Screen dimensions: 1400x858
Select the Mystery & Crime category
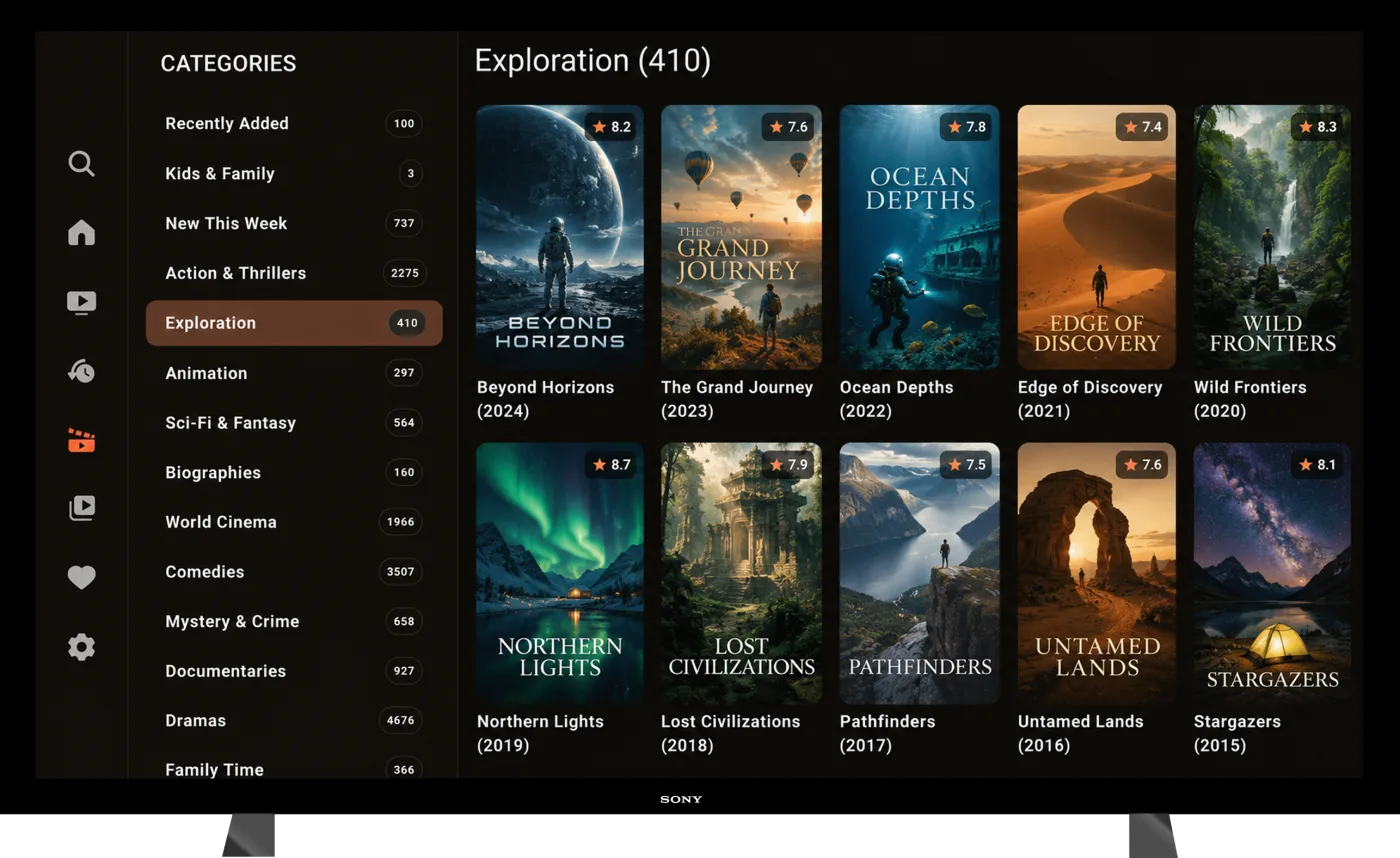(294, 621)
